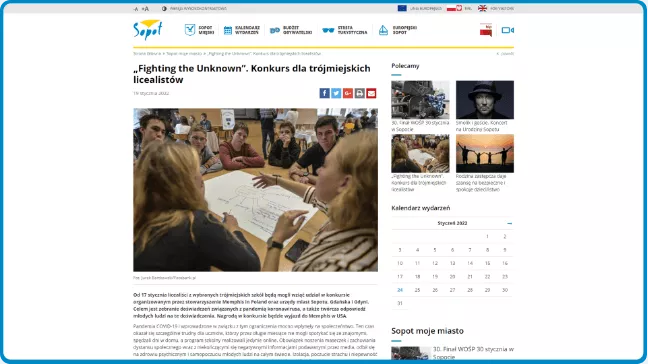Open the main article photo of students
This screenshot has height=364, width=648.
(x=255, y=190)
